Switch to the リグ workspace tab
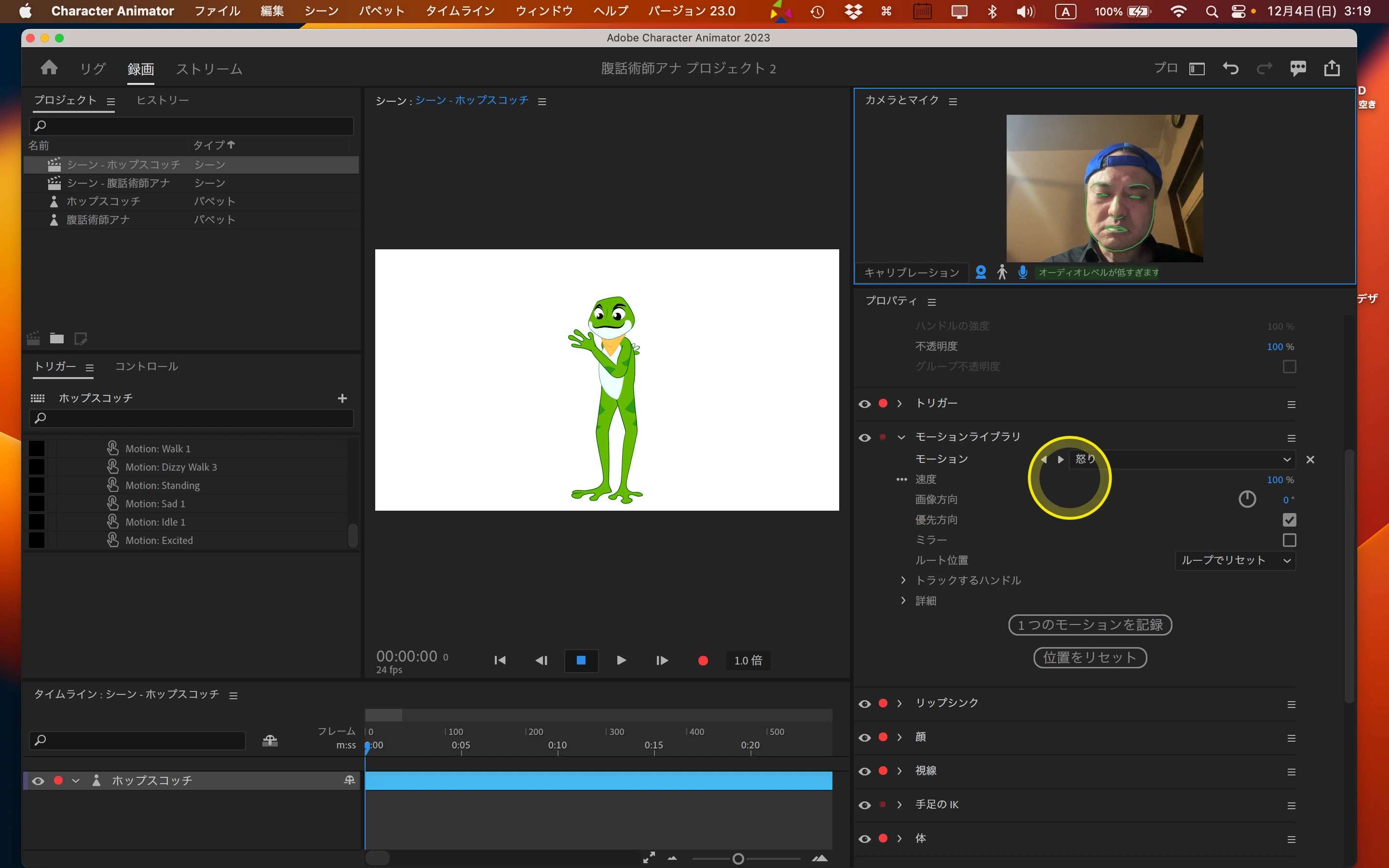Screen dimensions: 1389x868 coord(93,69)
